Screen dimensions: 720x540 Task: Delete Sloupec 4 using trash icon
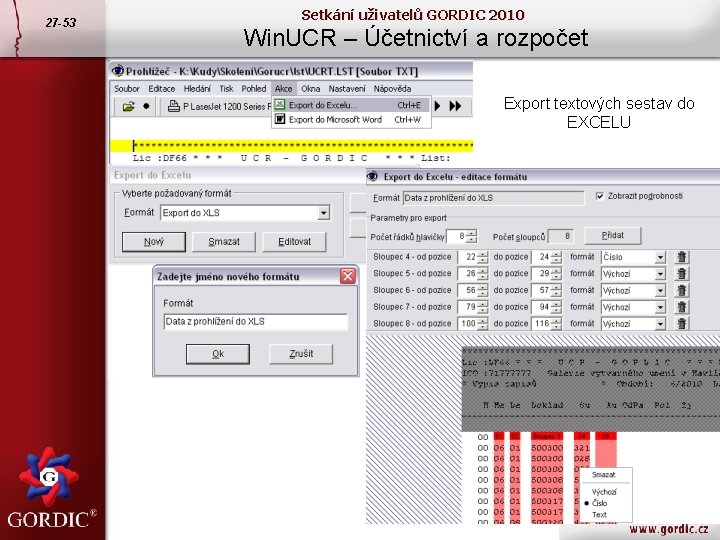(x=682, y=257)
